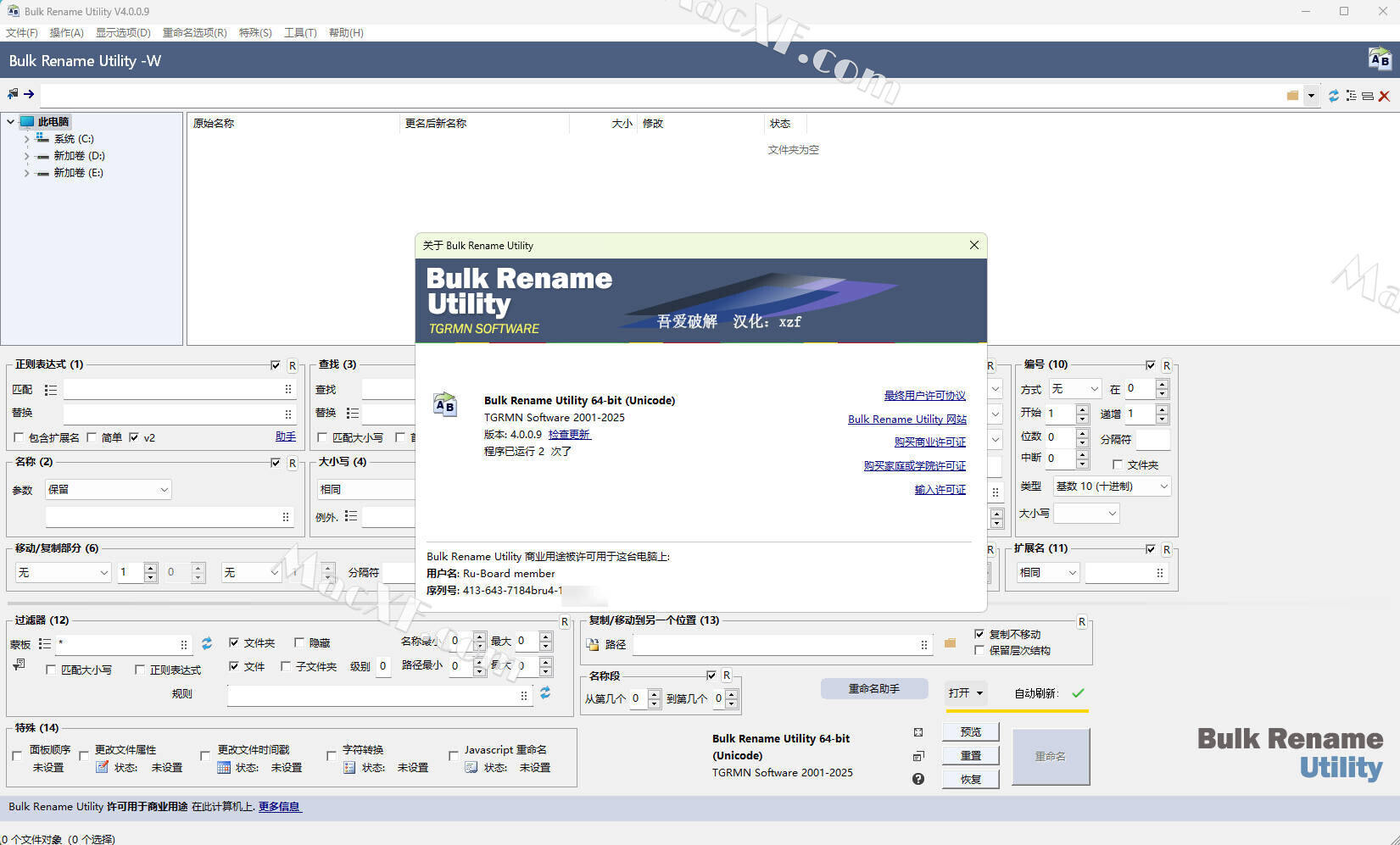Expand 新加卷 (D:) drive in tree
The height and width of the screenshot is (845, 1400).
[x=26, y=156]
